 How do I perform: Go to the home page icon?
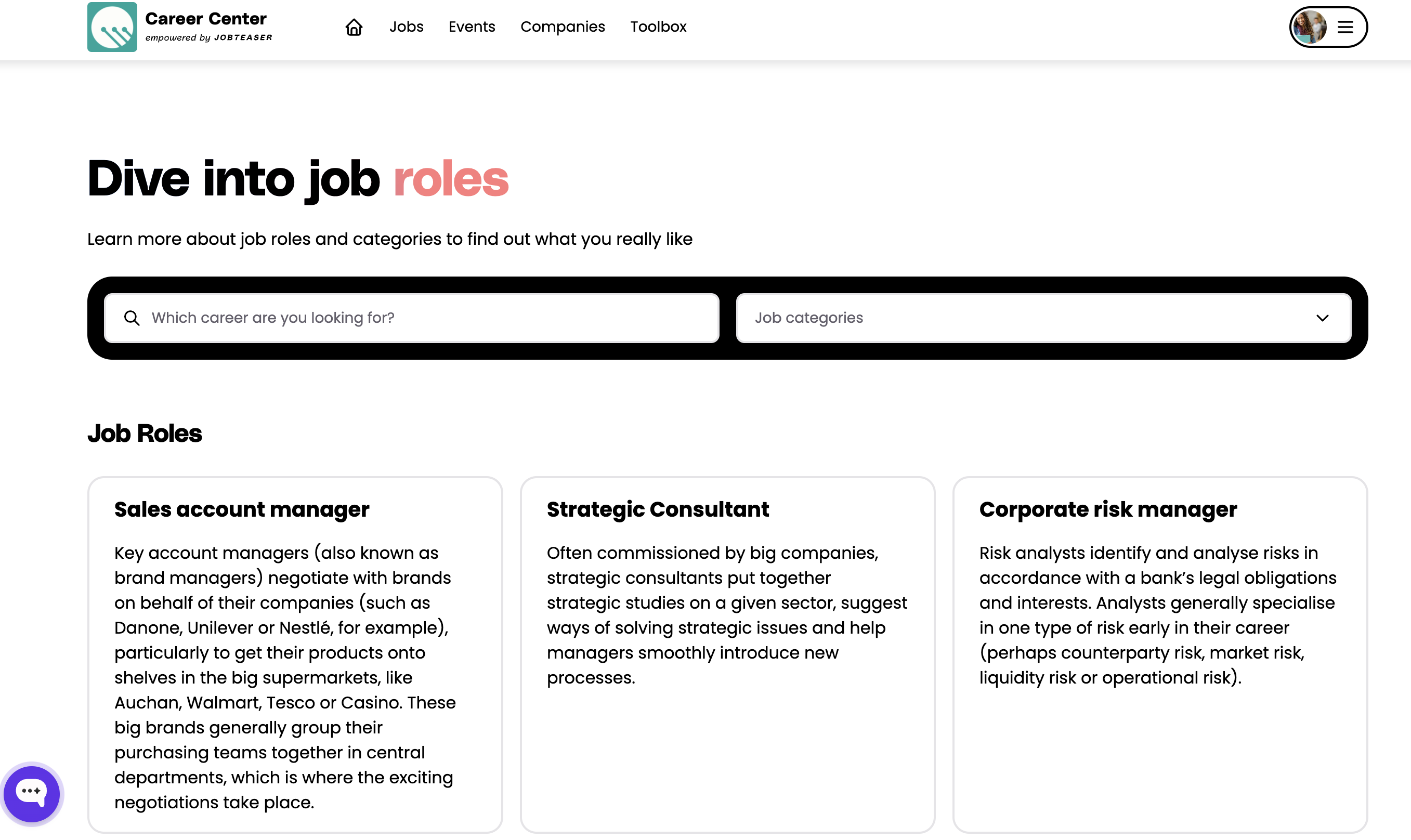354,27
